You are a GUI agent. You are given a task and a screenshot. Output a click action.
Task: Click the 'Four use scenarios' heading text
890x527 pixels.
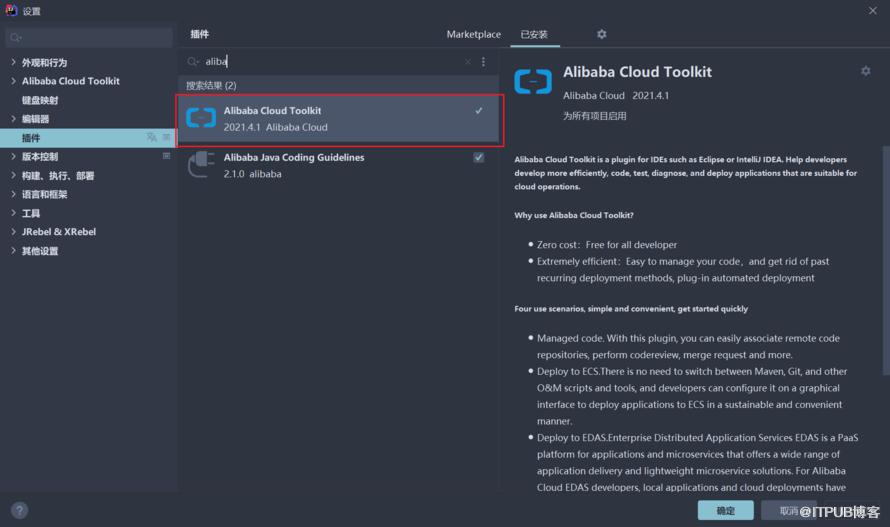tap(631, 309)
